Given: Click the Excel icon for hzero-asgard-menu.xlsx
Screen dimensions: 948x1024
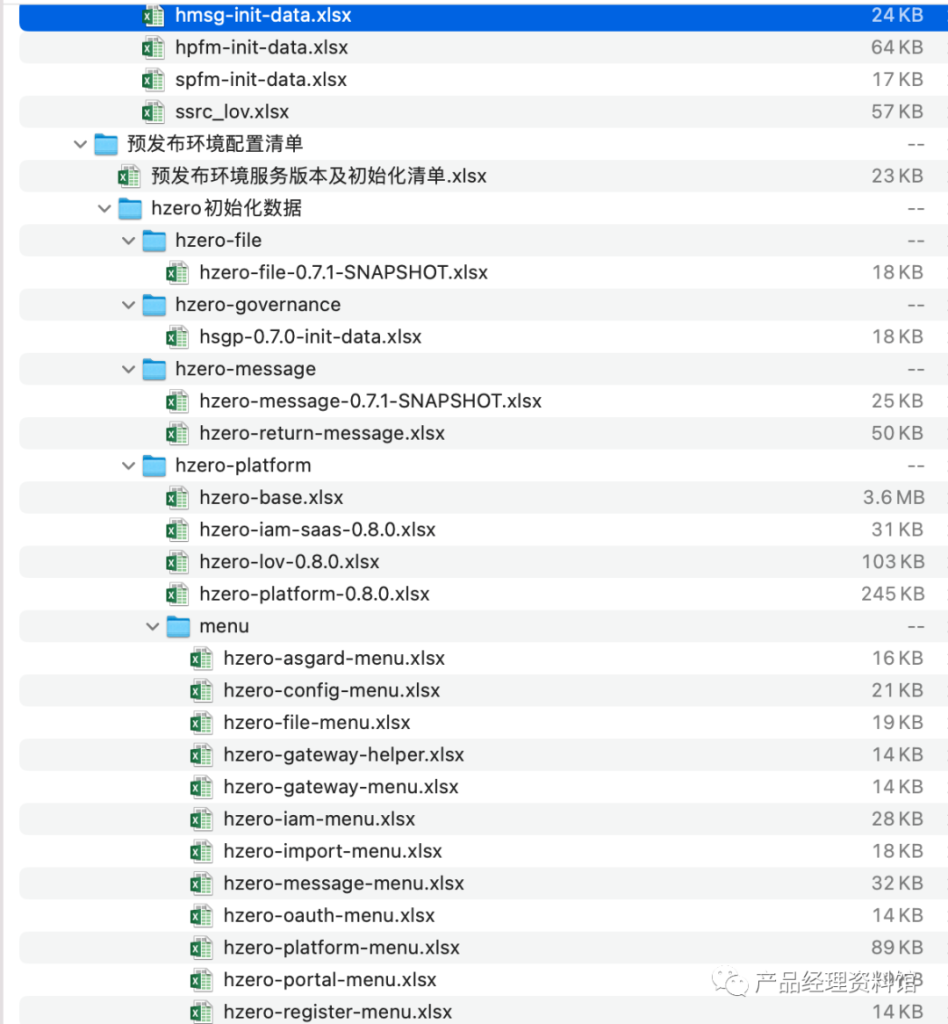Looking at the screenshot, I should [x=202, y=659].
